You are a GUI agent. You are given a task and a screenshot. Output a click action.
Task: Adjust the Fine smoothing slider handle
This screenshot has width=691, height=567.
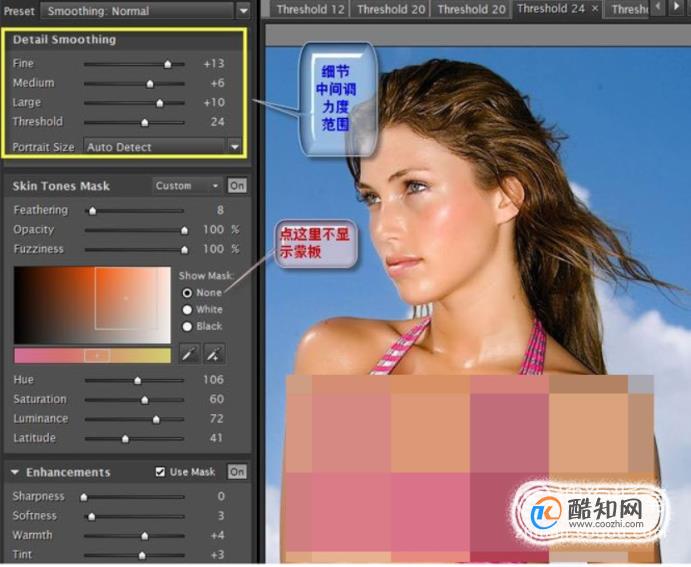tap(168, 64)
